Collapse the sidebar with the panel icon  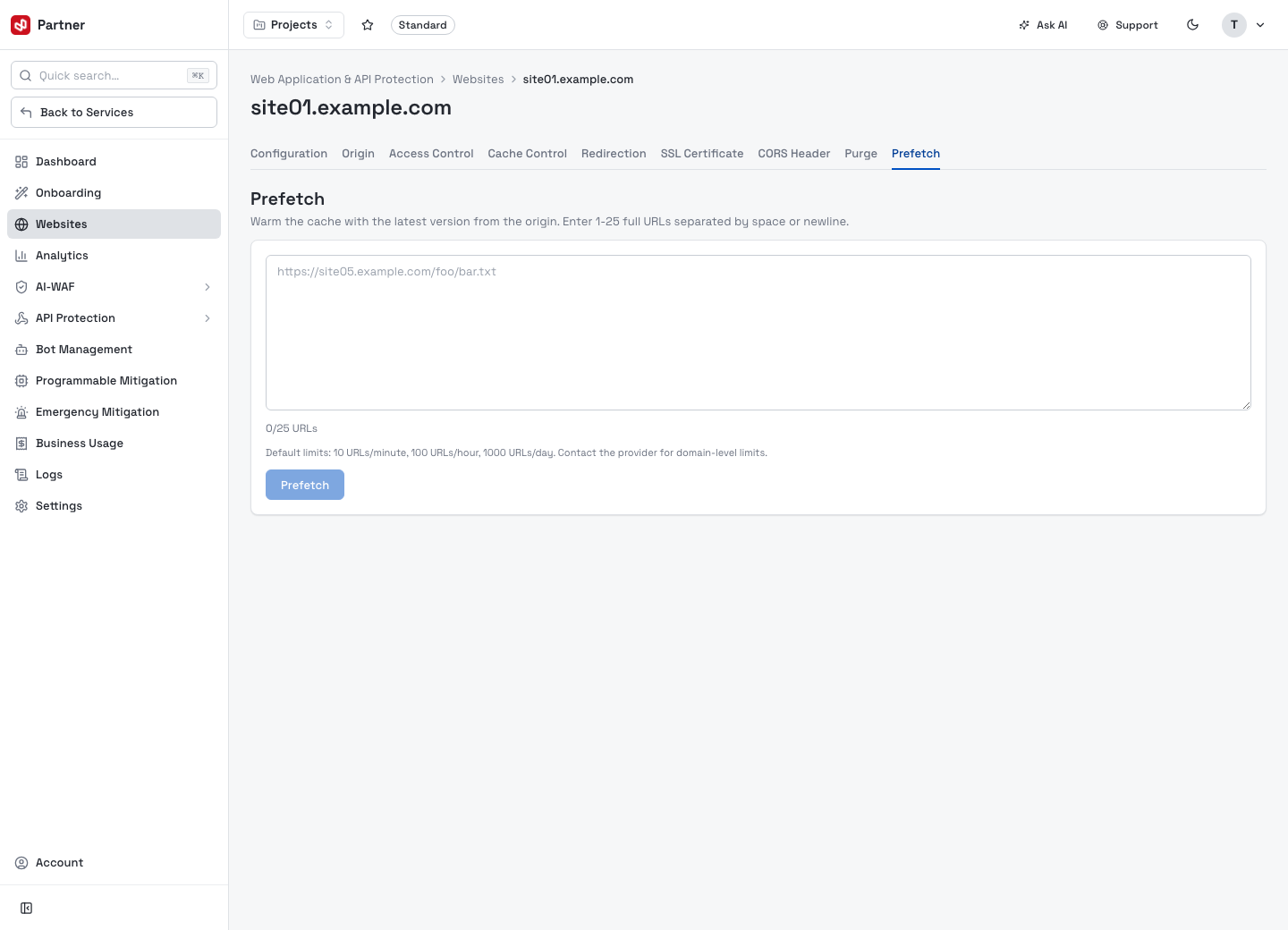(27, 909)
